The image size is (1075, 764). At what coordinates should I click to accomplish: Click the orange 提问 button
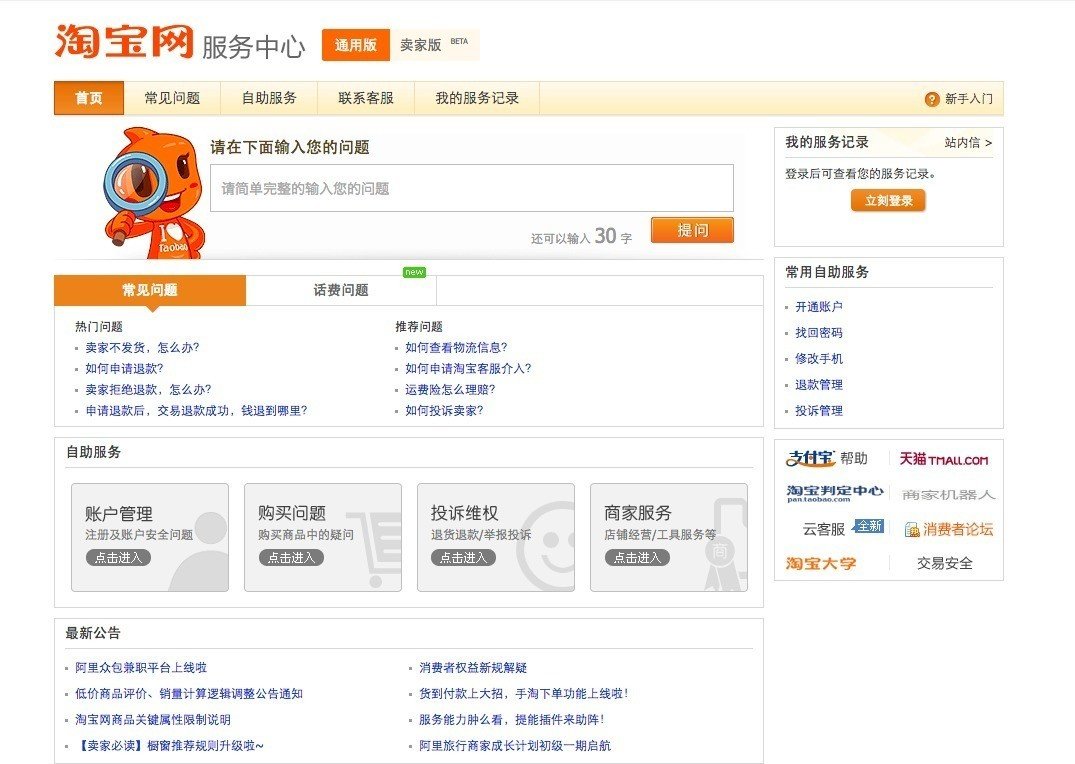tap(692, 230)
